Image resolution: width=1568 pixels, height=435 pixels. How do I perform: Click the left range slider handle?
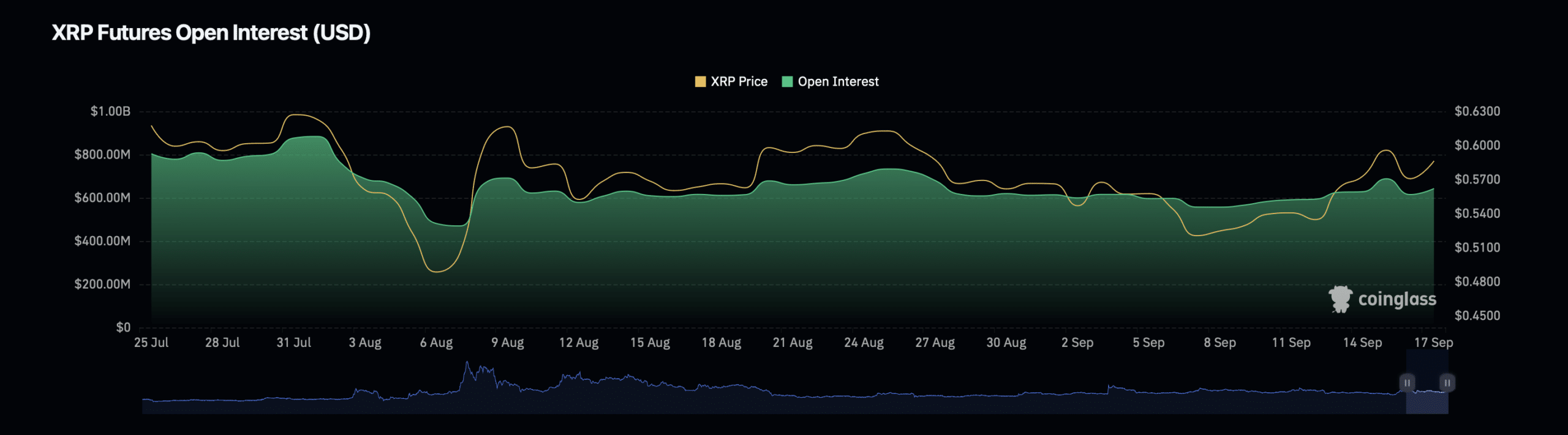1407,383
